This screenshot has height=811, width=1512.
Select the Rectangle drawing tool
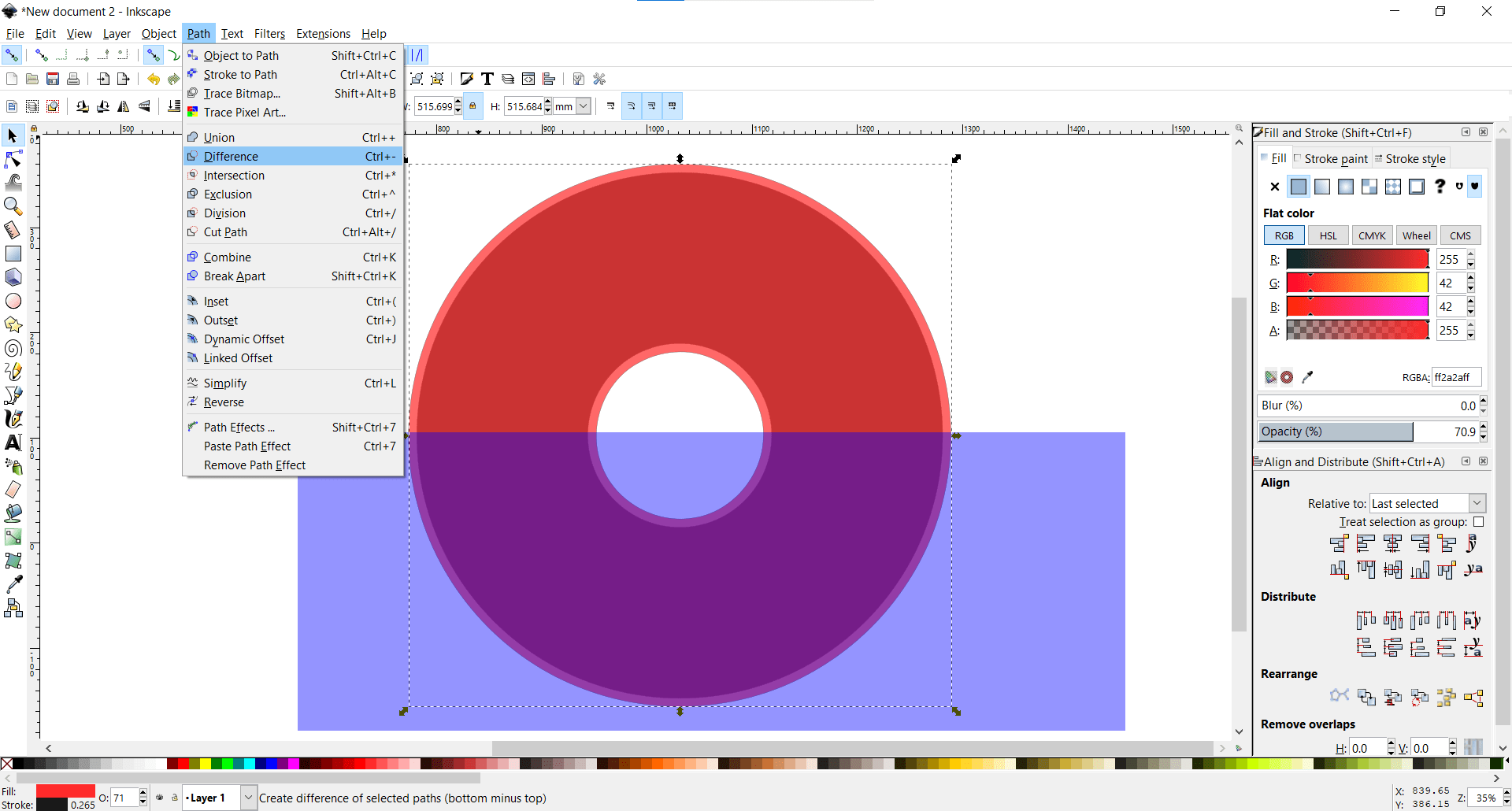tap(13, 254)
